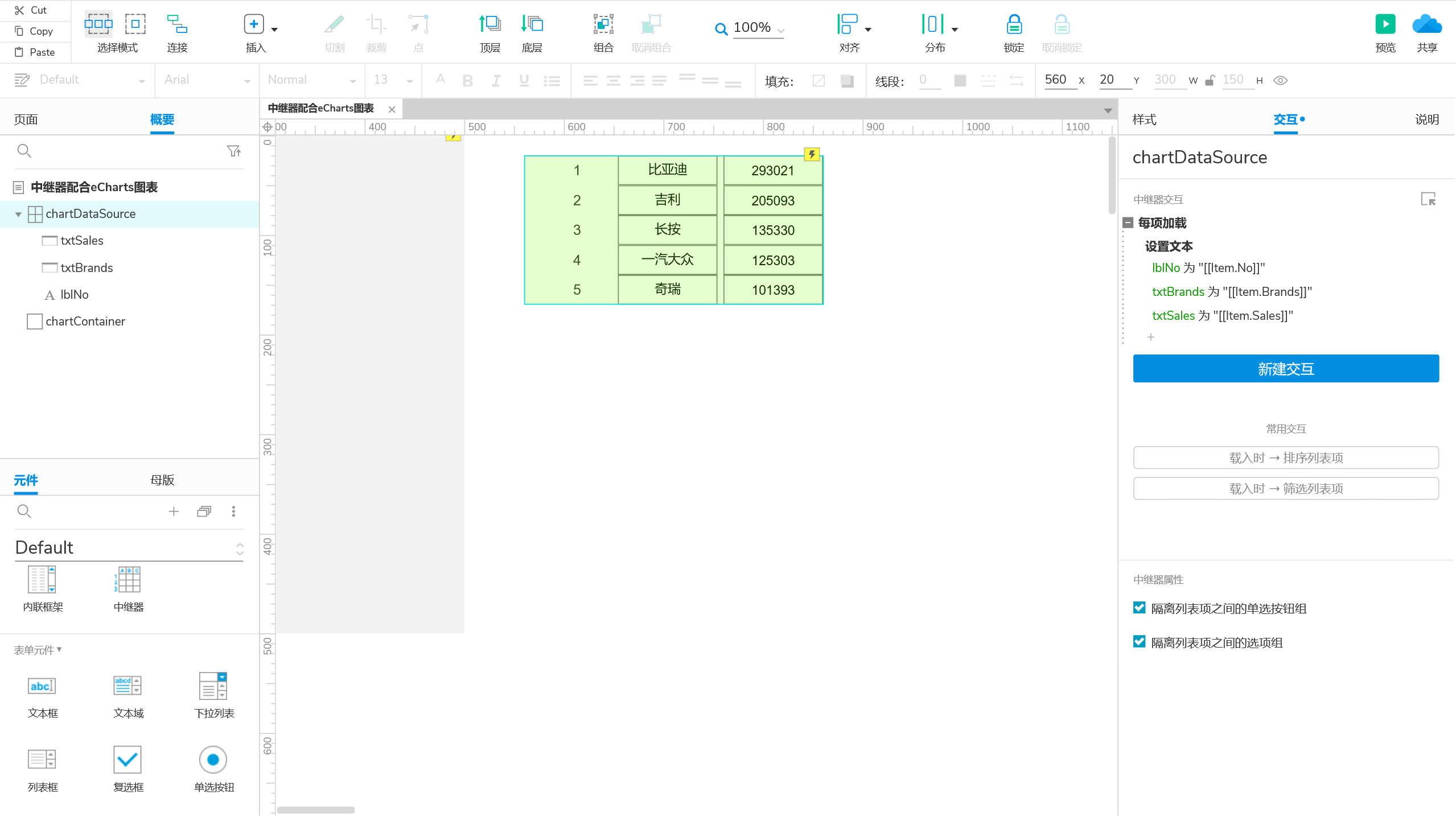Open the 分布 dropdown arrow

955,30
